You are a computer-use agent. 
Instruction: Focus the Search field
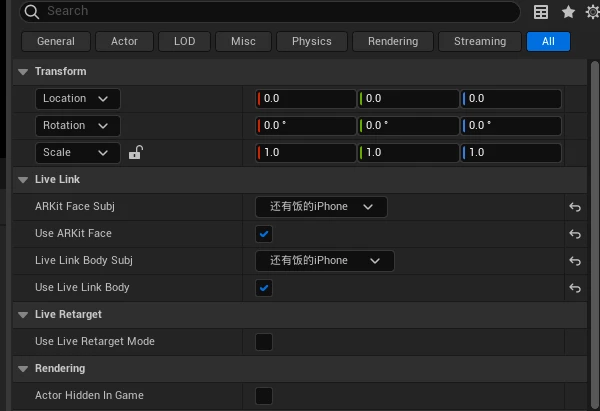click(270, 11)
